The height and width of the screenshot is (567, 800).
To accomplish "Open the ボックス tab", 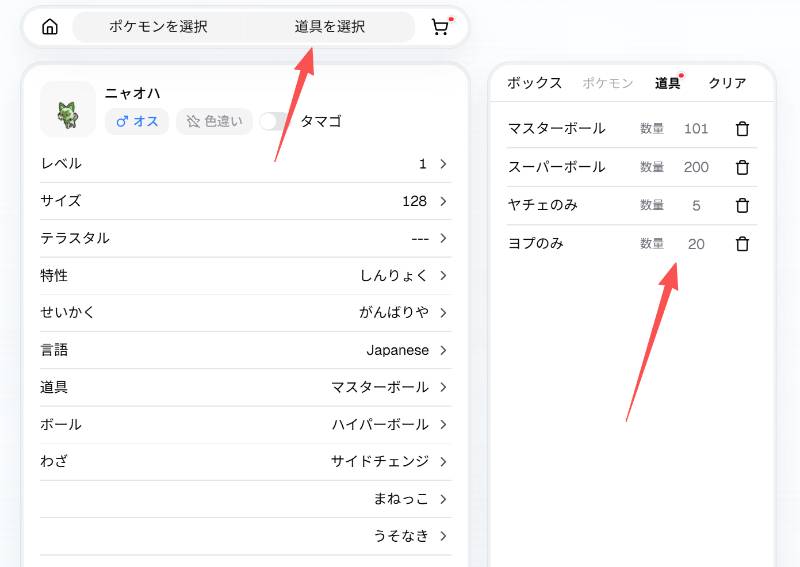I will 534,83.
